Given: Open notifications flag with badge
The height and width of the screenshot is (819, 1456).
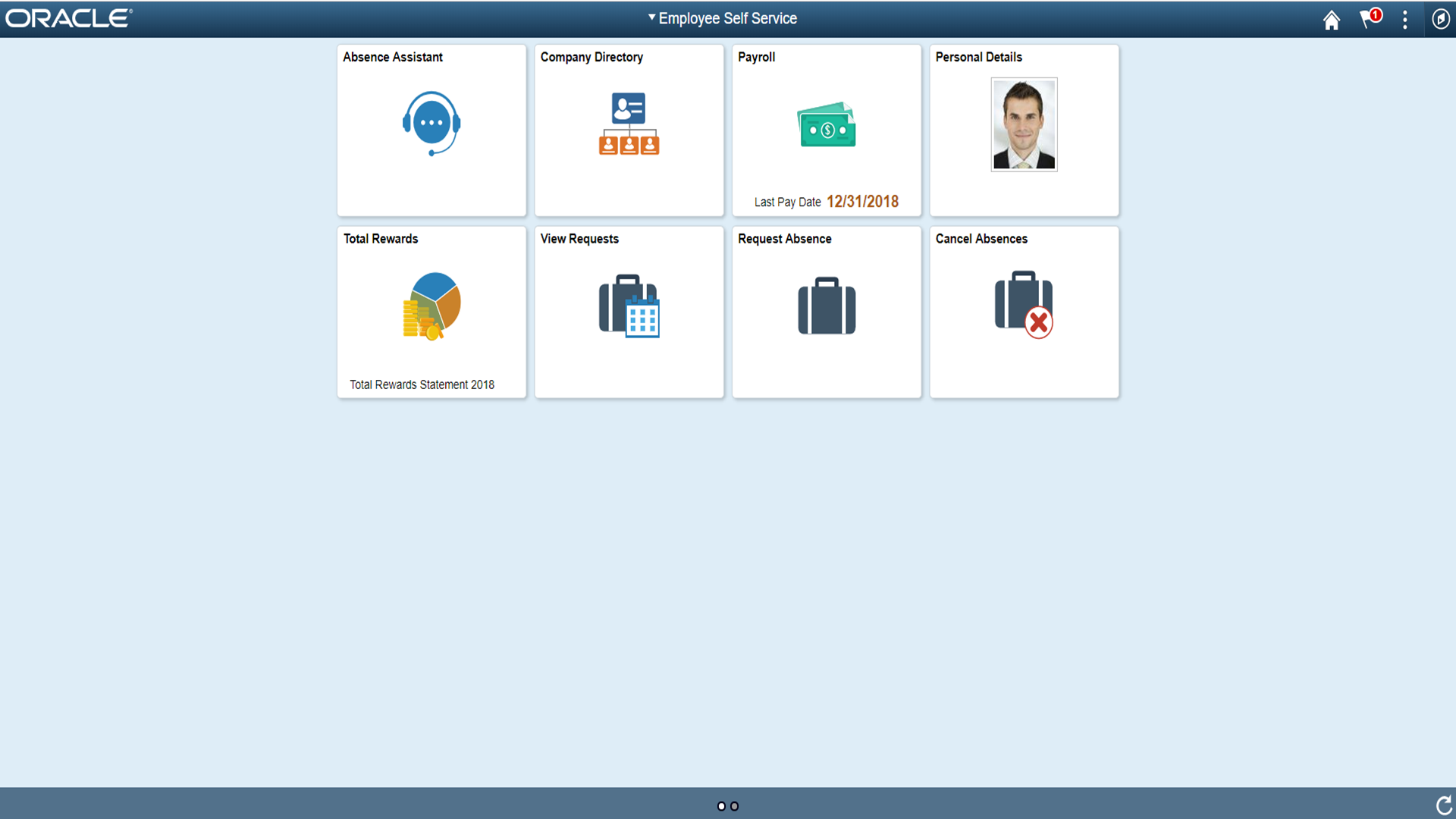Looking at the screenshot, I should click(1369, 20).
